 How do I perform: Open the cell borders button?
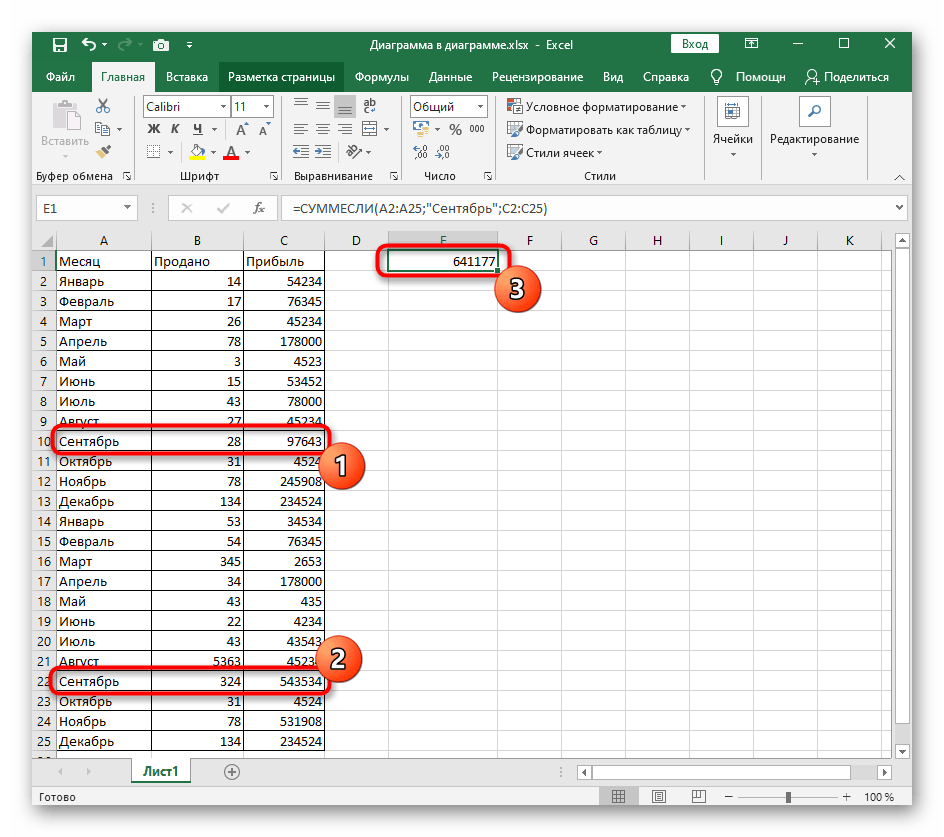tap(154, 152)
